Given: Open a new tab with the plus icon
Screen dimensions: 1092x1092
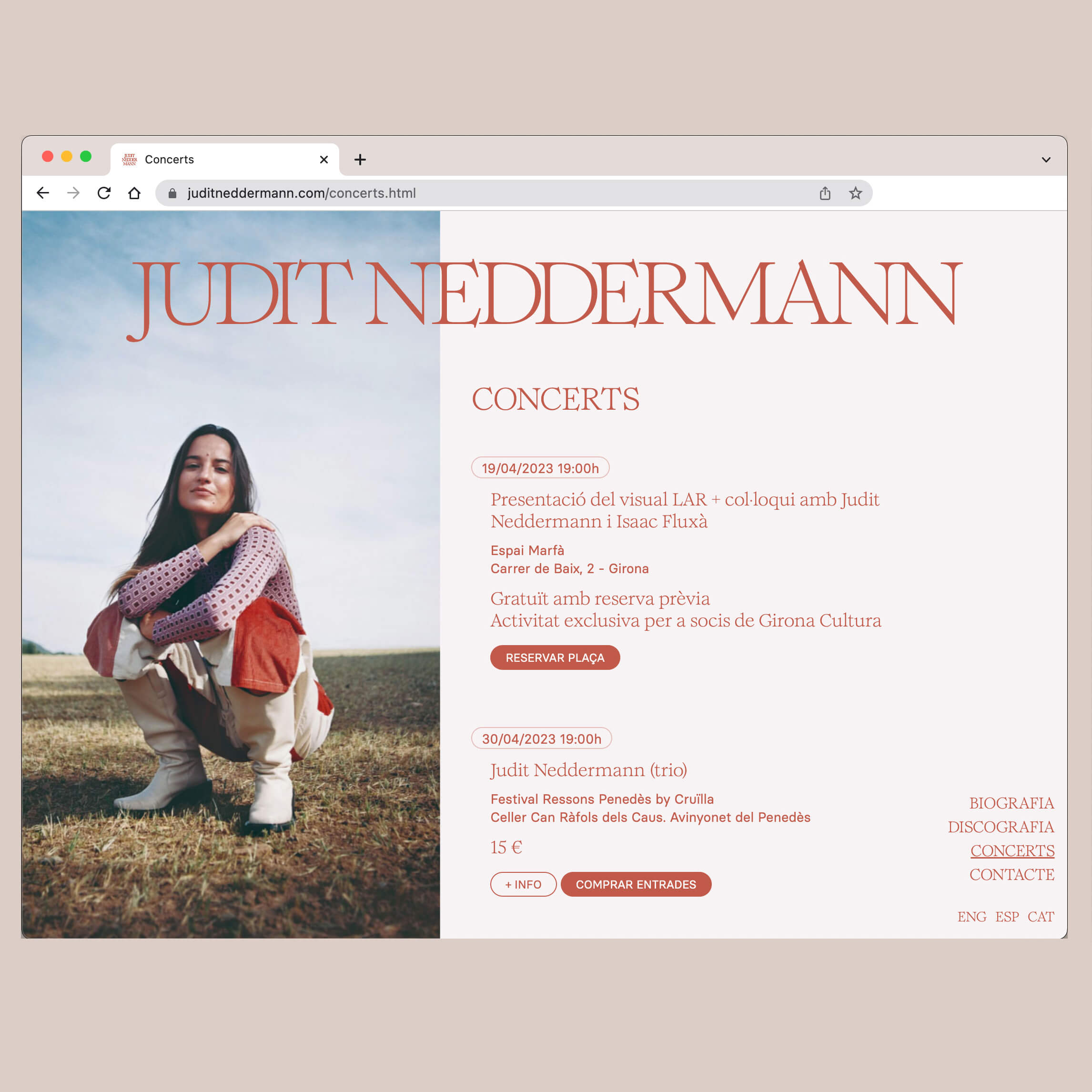Looking at the screenshot, I should 360,160.
